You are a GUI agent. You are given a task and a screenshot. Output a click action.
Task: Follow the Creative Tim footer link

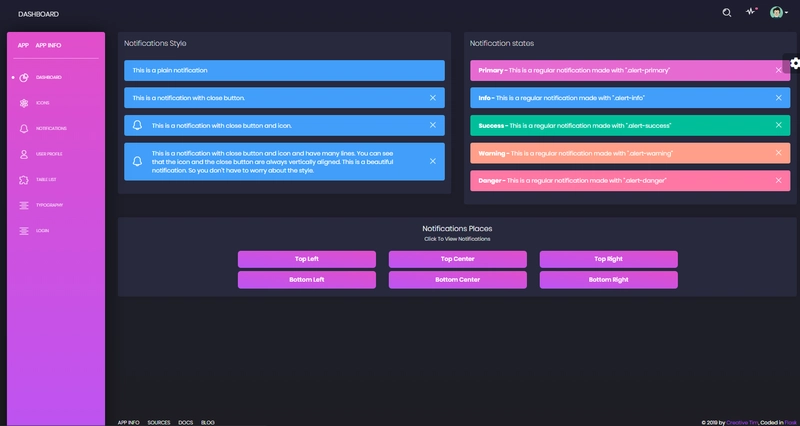pyautogui.click(x=742, y=422)
